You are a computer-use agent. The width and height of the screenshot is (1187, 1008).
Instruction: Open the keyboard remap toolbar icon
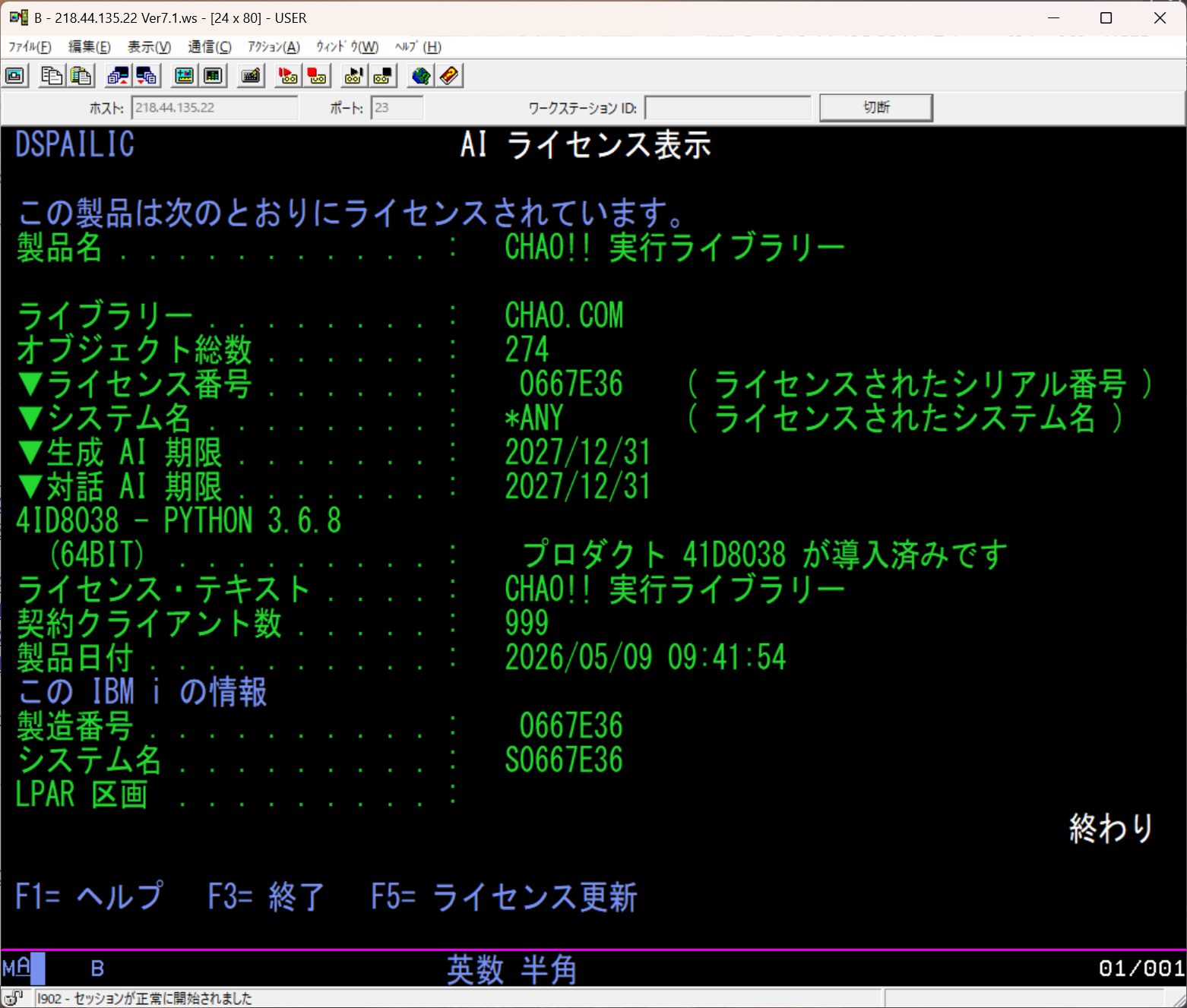click(251, 76)
